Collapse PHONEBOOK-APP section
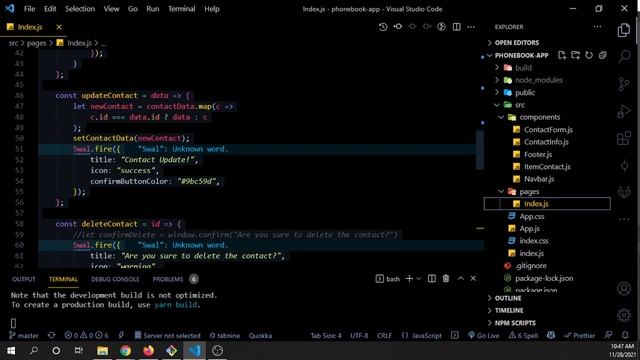 (522, 55)
